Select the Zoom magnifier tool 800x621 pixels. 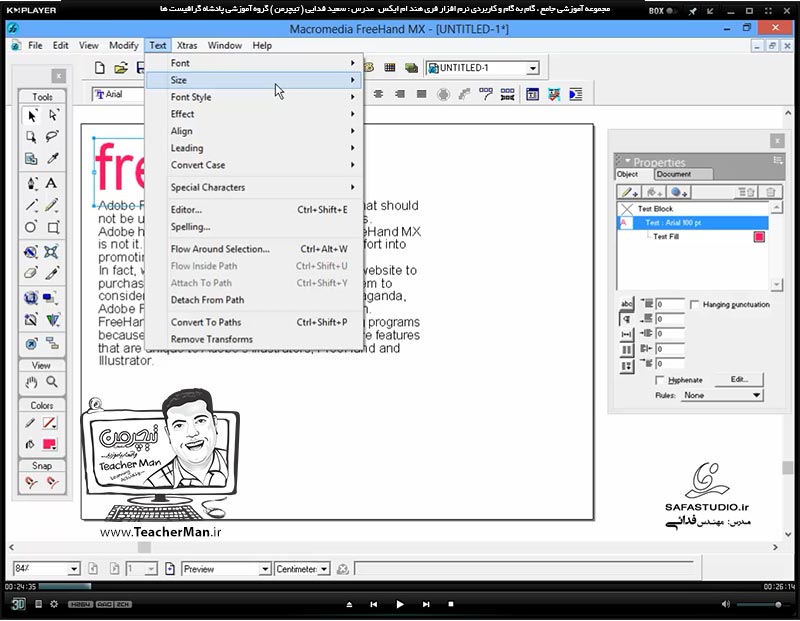coord(52,382)
